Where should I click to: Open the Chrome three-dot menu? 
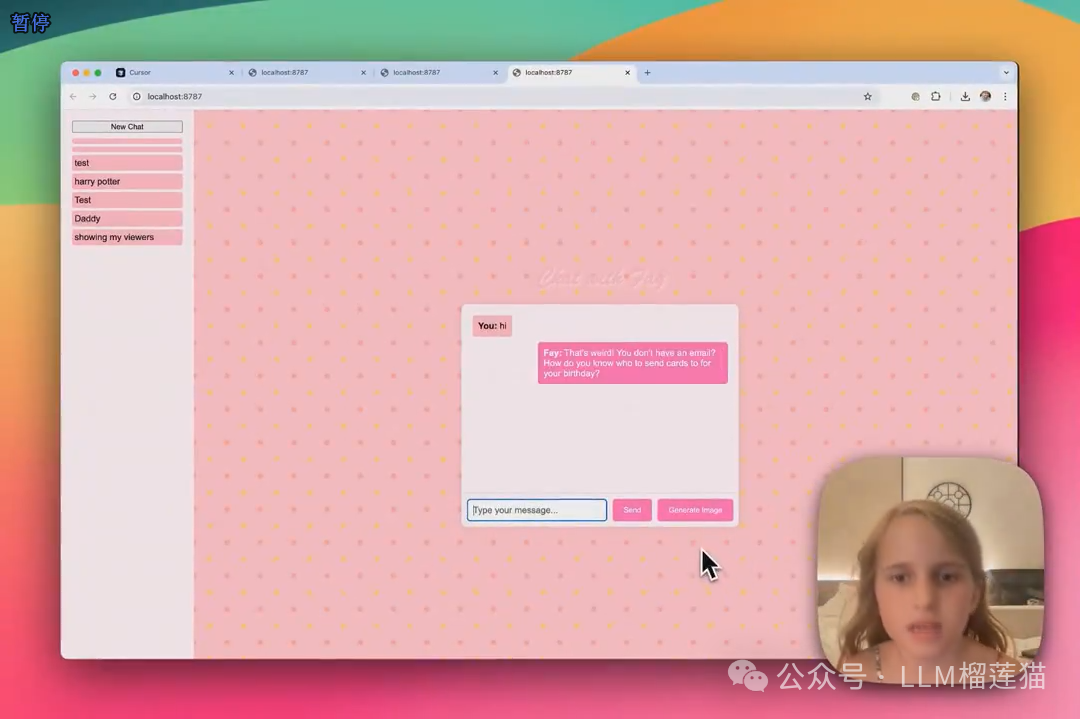pyautogui.click(x=1005, y=97)
